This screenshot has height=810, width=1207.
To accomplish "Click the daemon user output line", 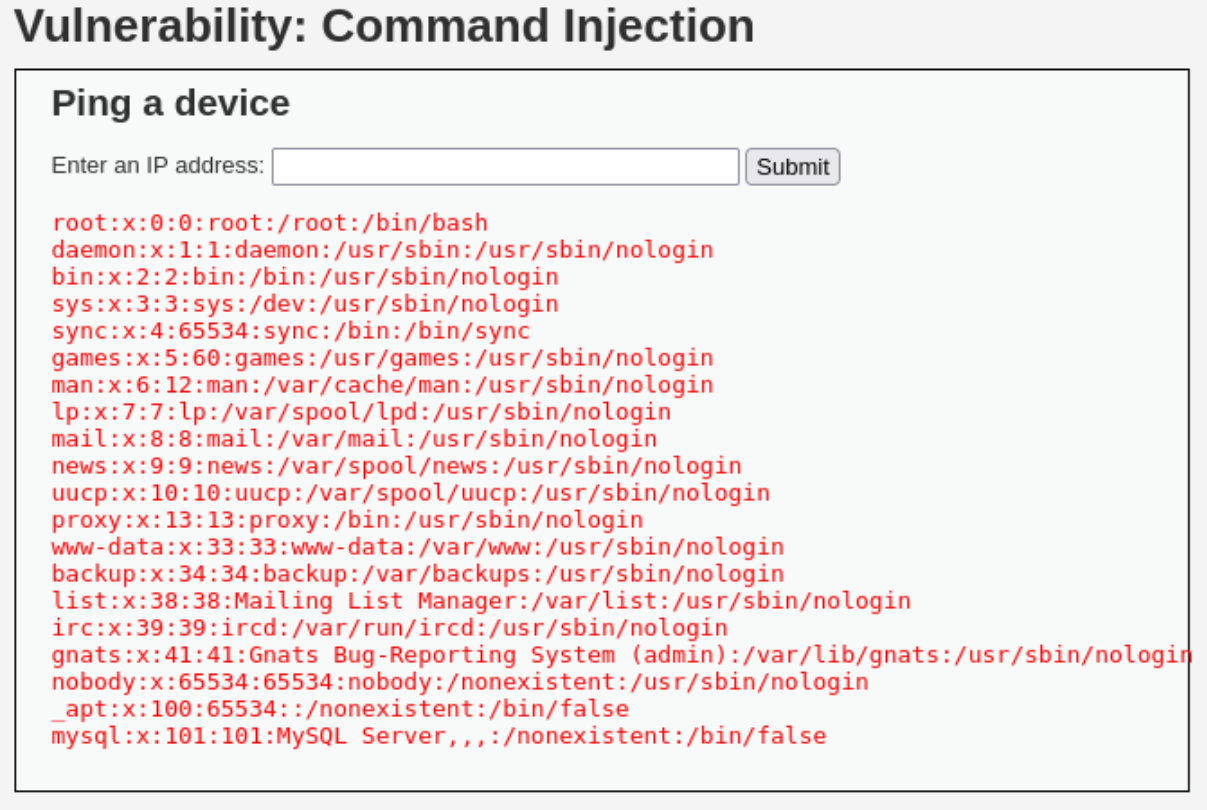I will pyautogui.click(x=383, y=250).
